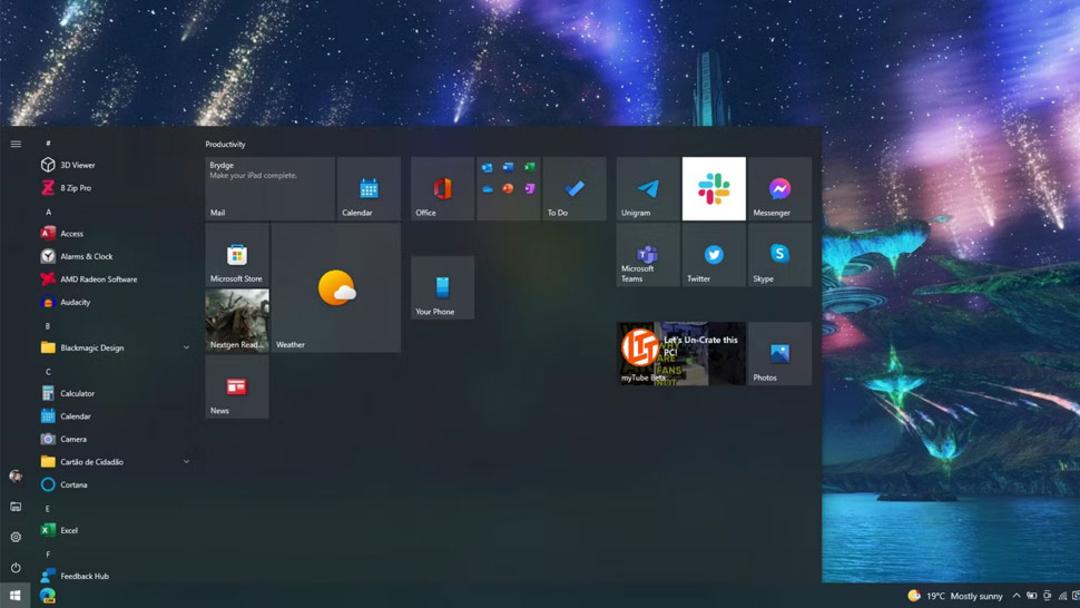Image resolution: width=1080 pixels, height=608 pixels.
Task: Launch Skype from the Start tiles
Action: 780,255
